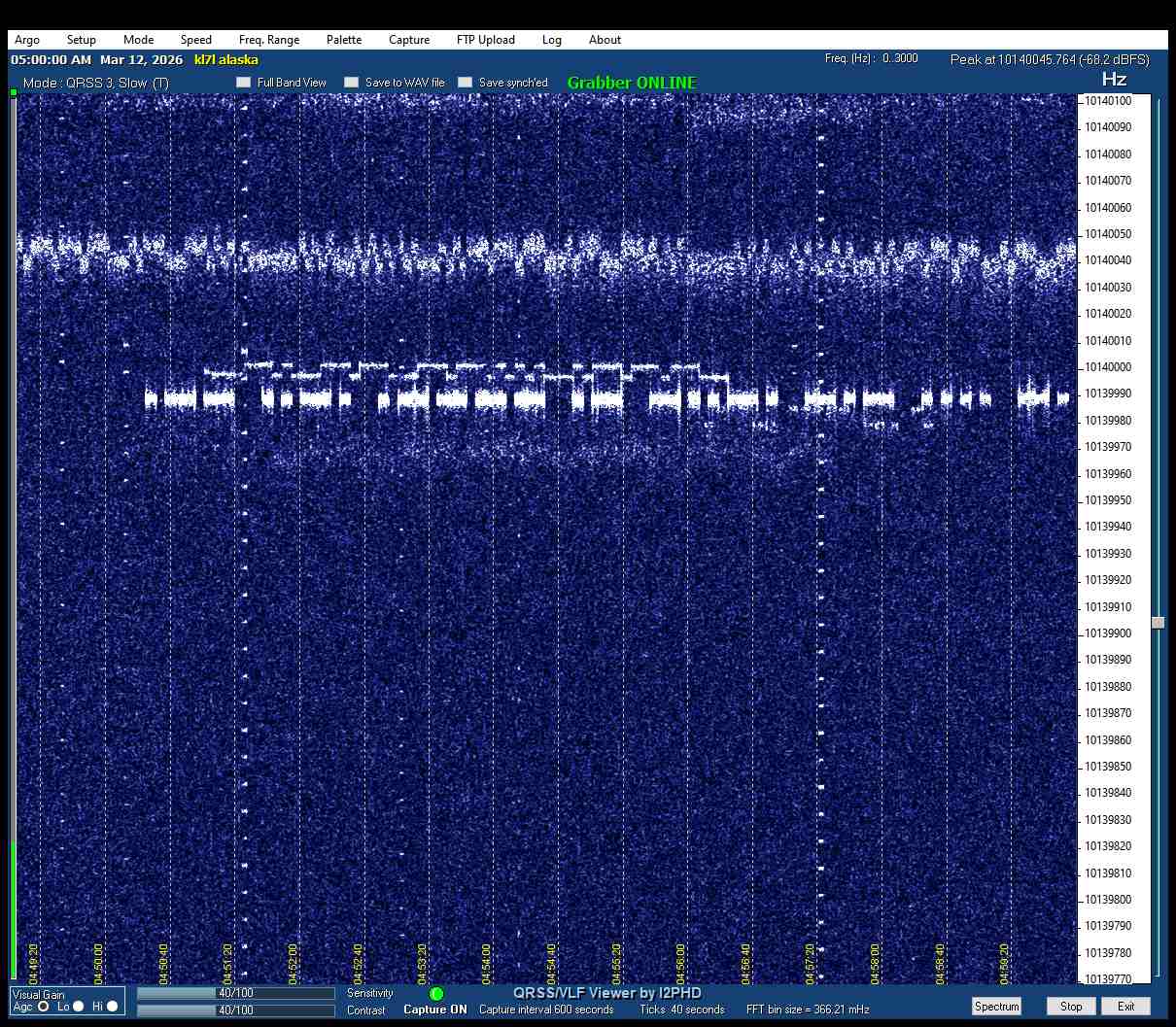Click the frequency scale scrollbar handle
1176x1027 pixels.
(x=1158, y=623)
